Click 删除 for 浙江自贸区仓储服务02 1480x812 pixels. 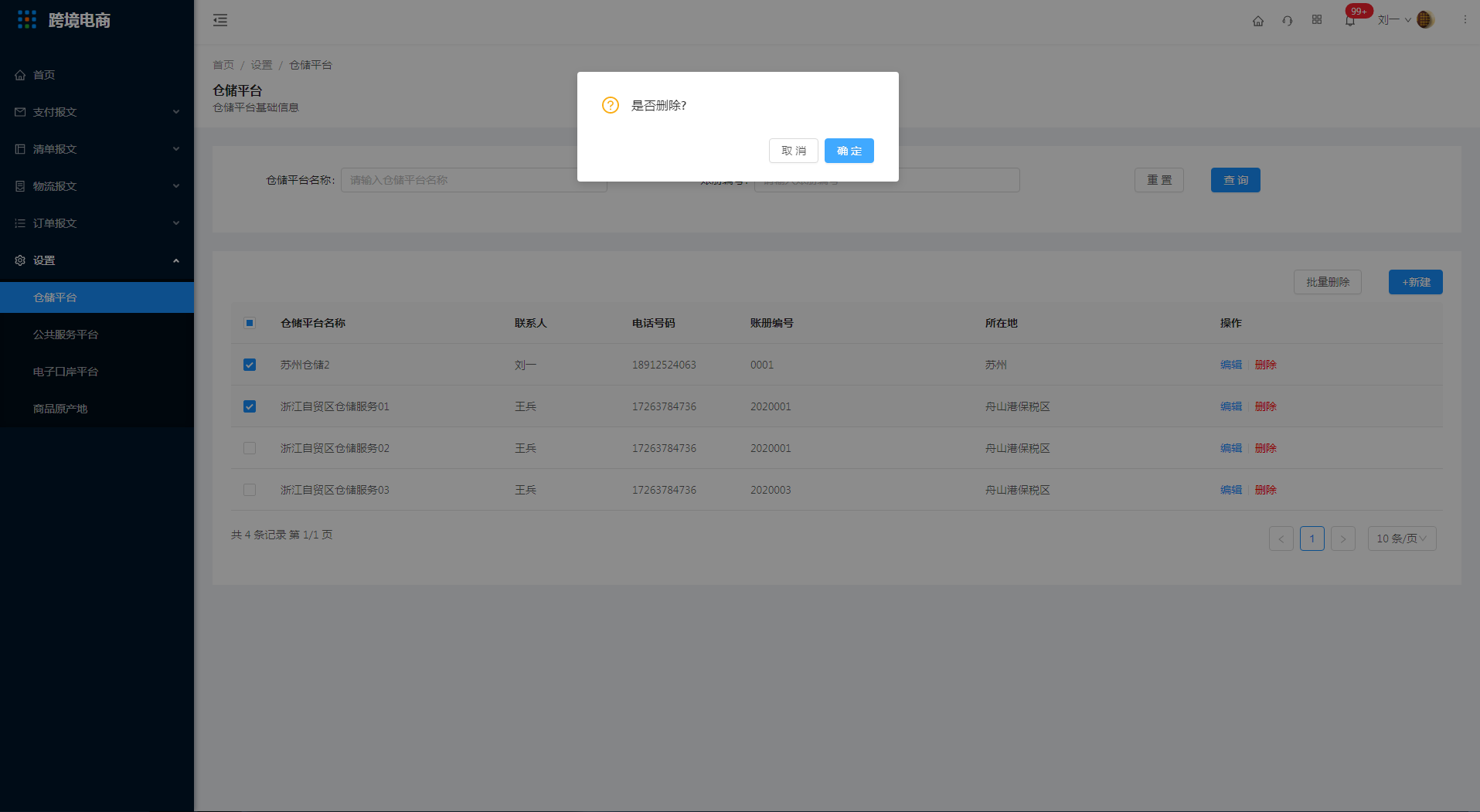[x=1266, y=448]
